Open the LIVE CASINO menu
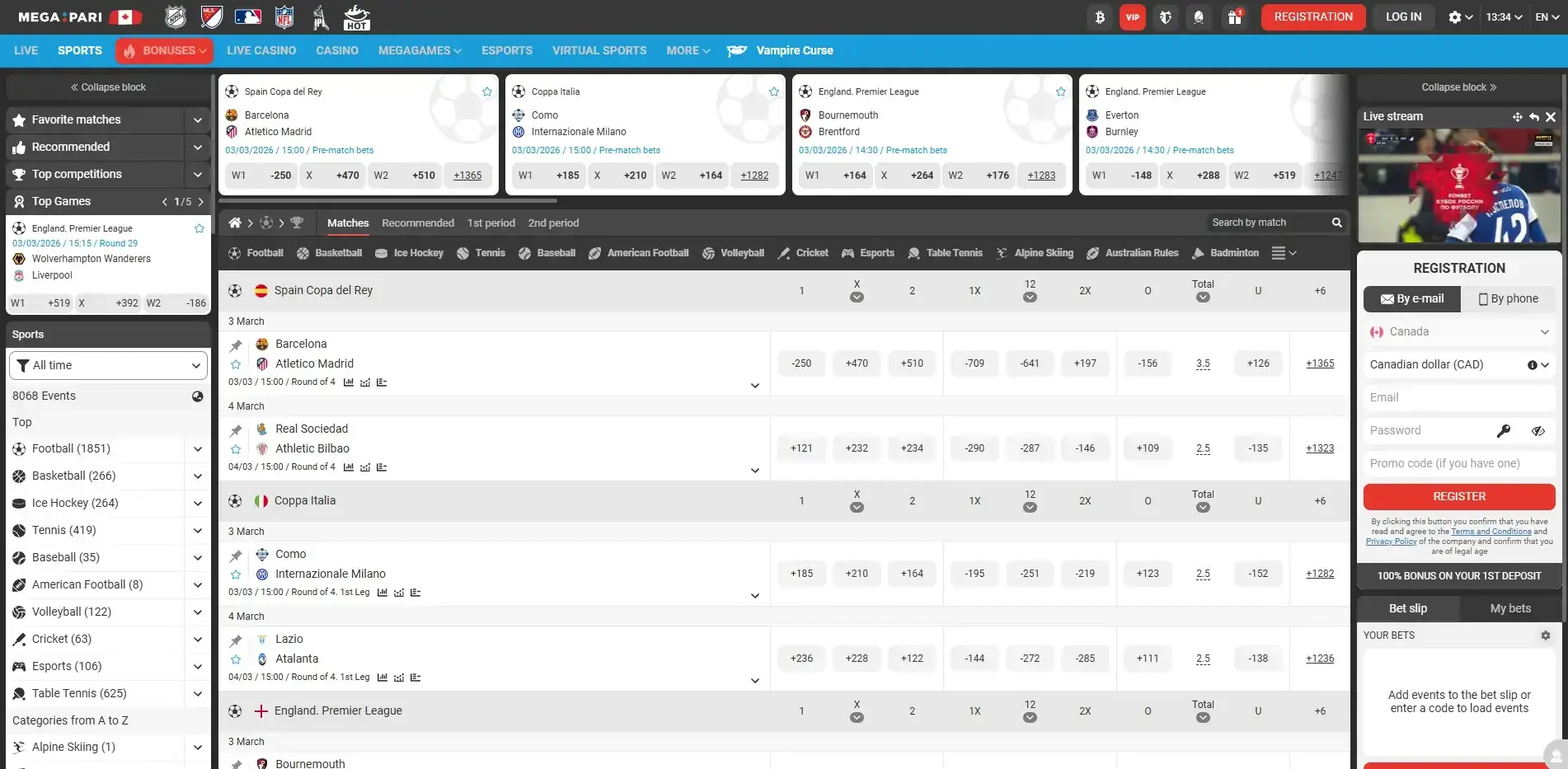The height and width of the screenshot is (769, 1568). (261, 50)
